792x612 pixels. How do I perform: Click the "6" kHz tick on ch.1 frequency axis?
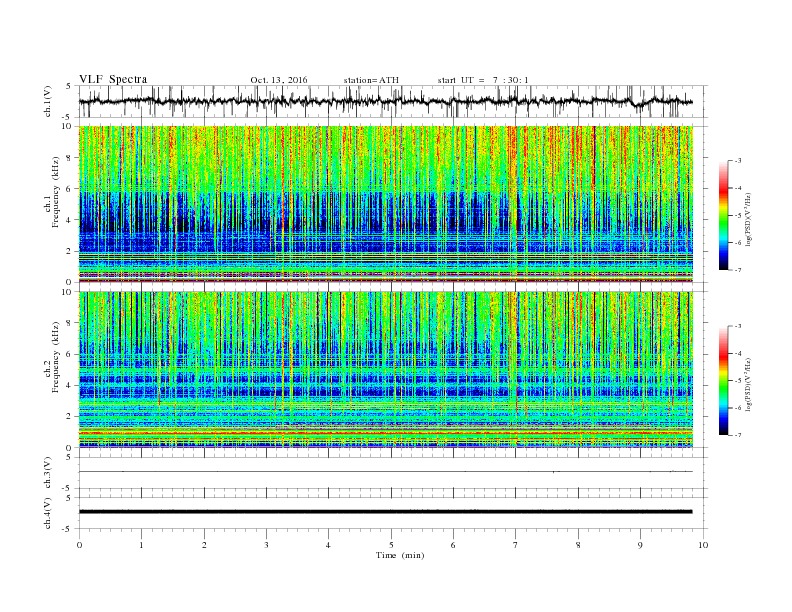pos(70,189)
